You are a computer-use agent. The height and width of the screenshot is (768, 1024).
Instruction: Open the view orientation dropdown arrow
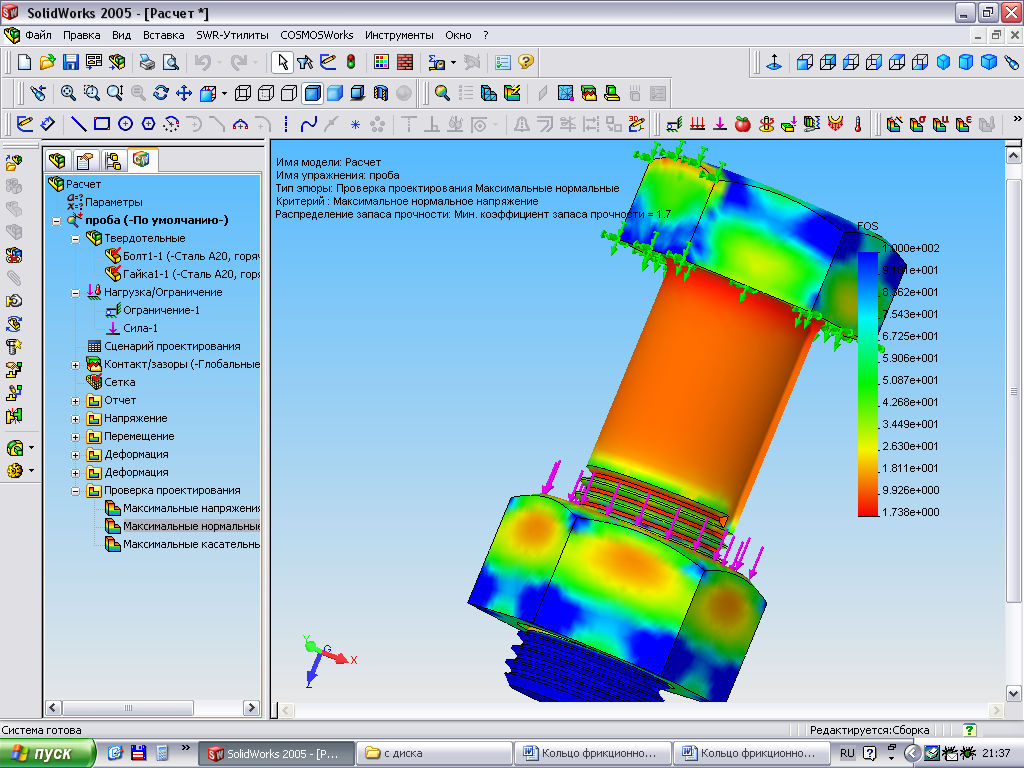click(224, 93)
